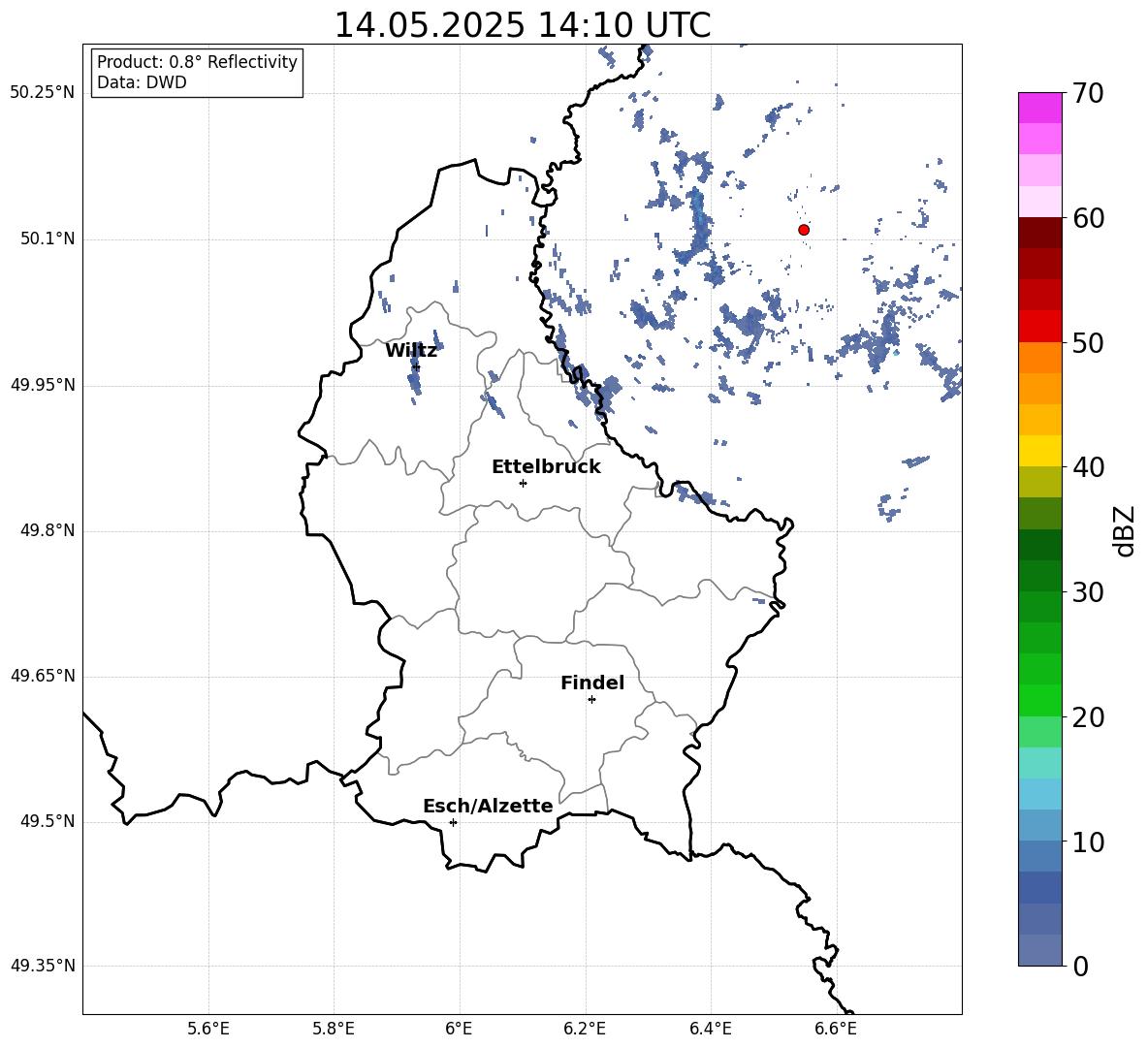Screen dimensions: 1148x1048
Task: Click colorbar tick label 0
Action: point(1080,966)
